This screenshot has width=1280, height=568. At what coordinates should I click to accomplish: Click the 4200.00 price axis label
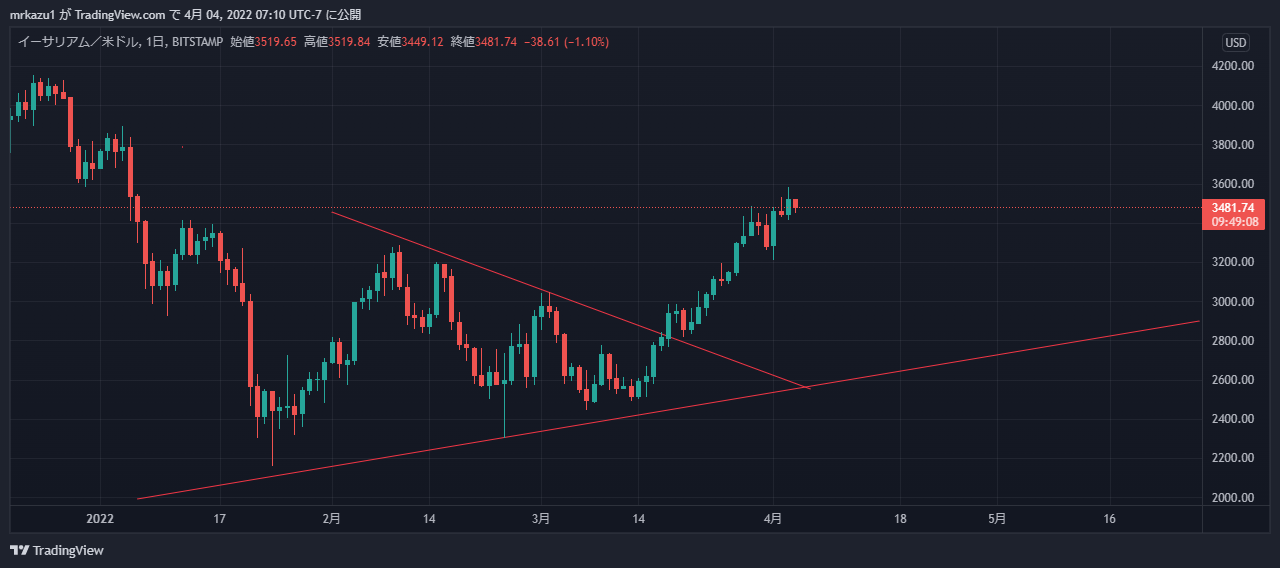click(1232, 66)
